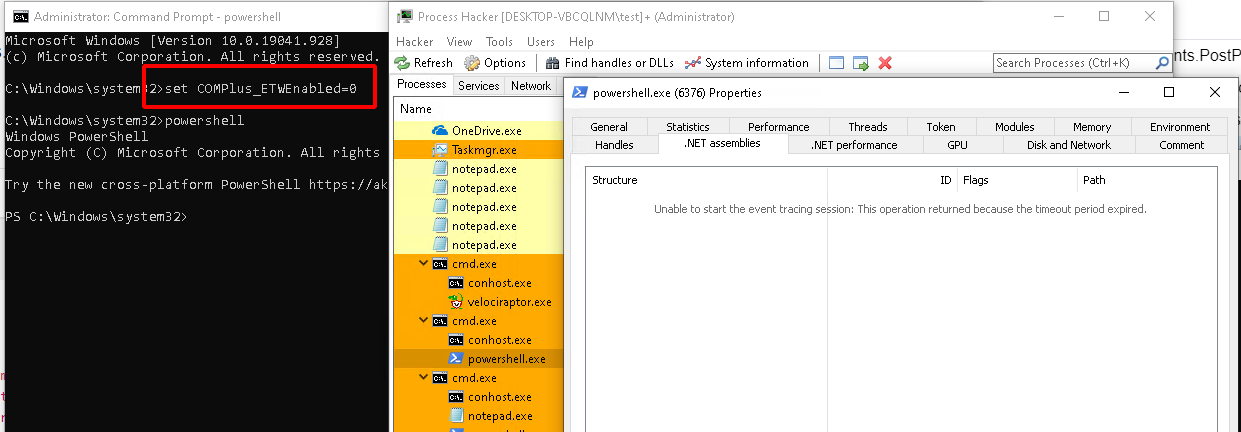The width and height of the screenshot is (1241, 432).
Task: Open Options from the gear icon
Action: click(x=473, y=63)
